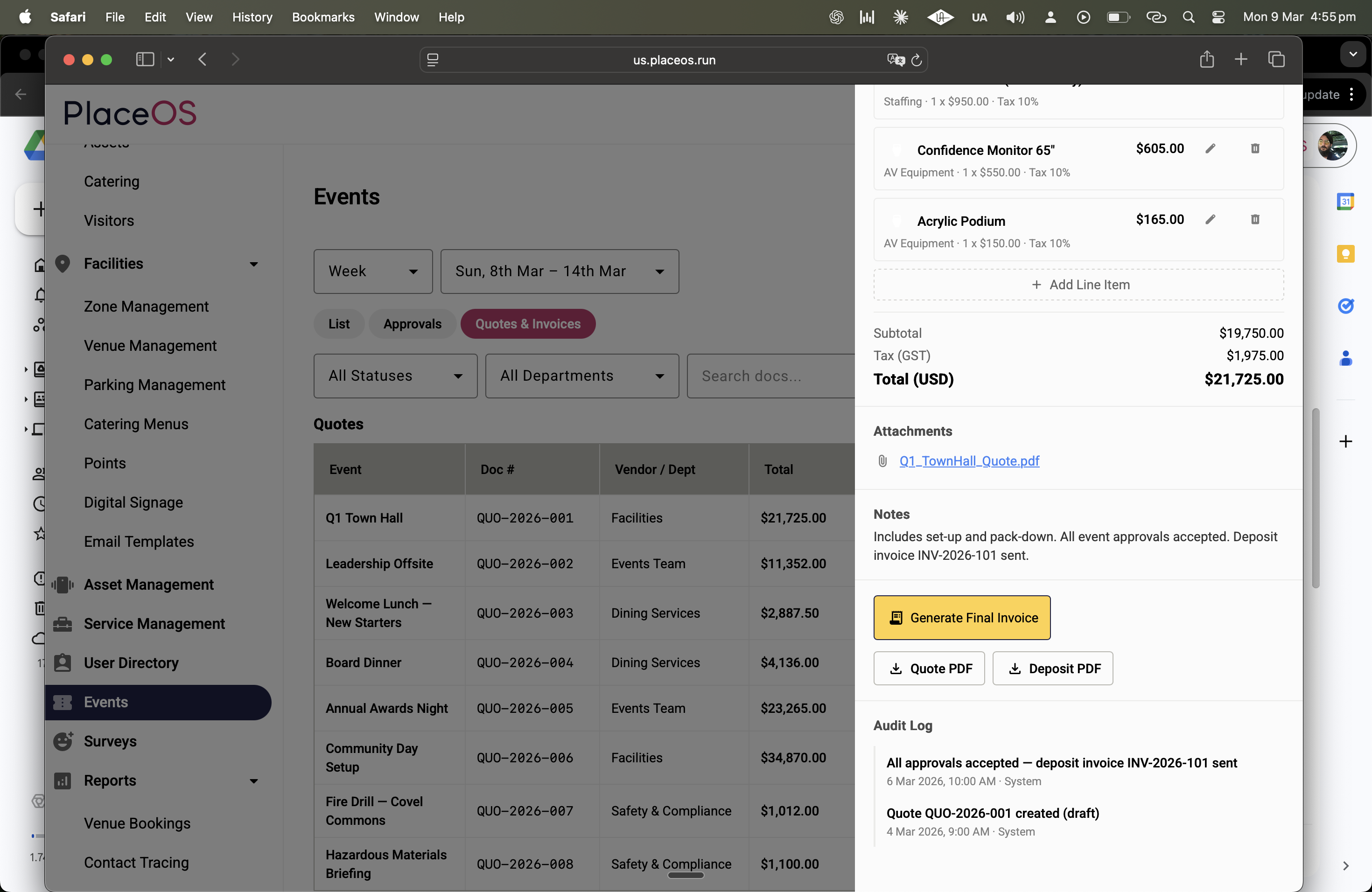Open the Bookmarks menu
This screenshot has width=1372, height=892.
point(322,17)
